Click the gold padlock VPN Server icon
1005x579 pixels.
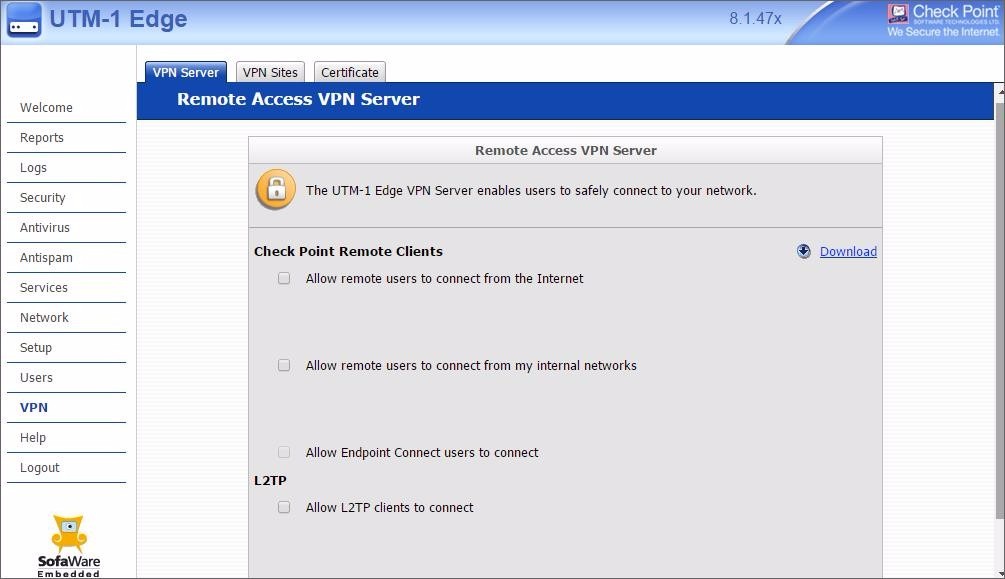(276, 190)
